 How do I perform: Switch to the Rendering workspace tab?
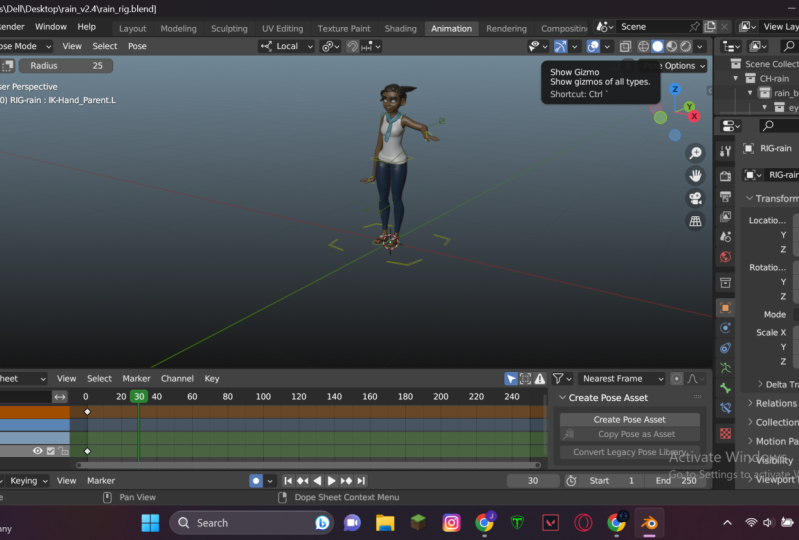(x=506, y=29)
